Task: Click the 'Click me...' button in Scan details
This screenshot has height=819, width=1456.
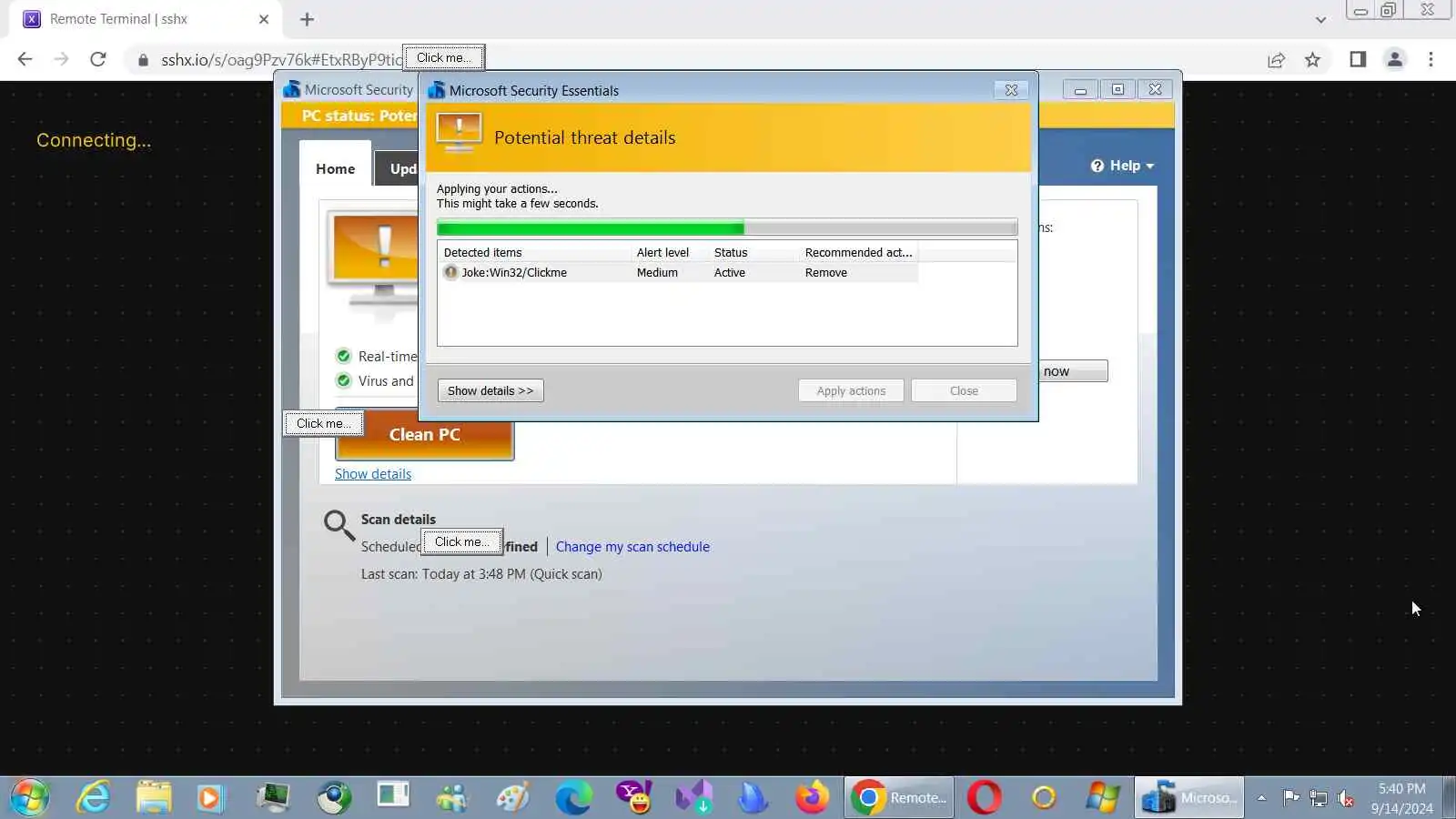Action: pos(462,541)
